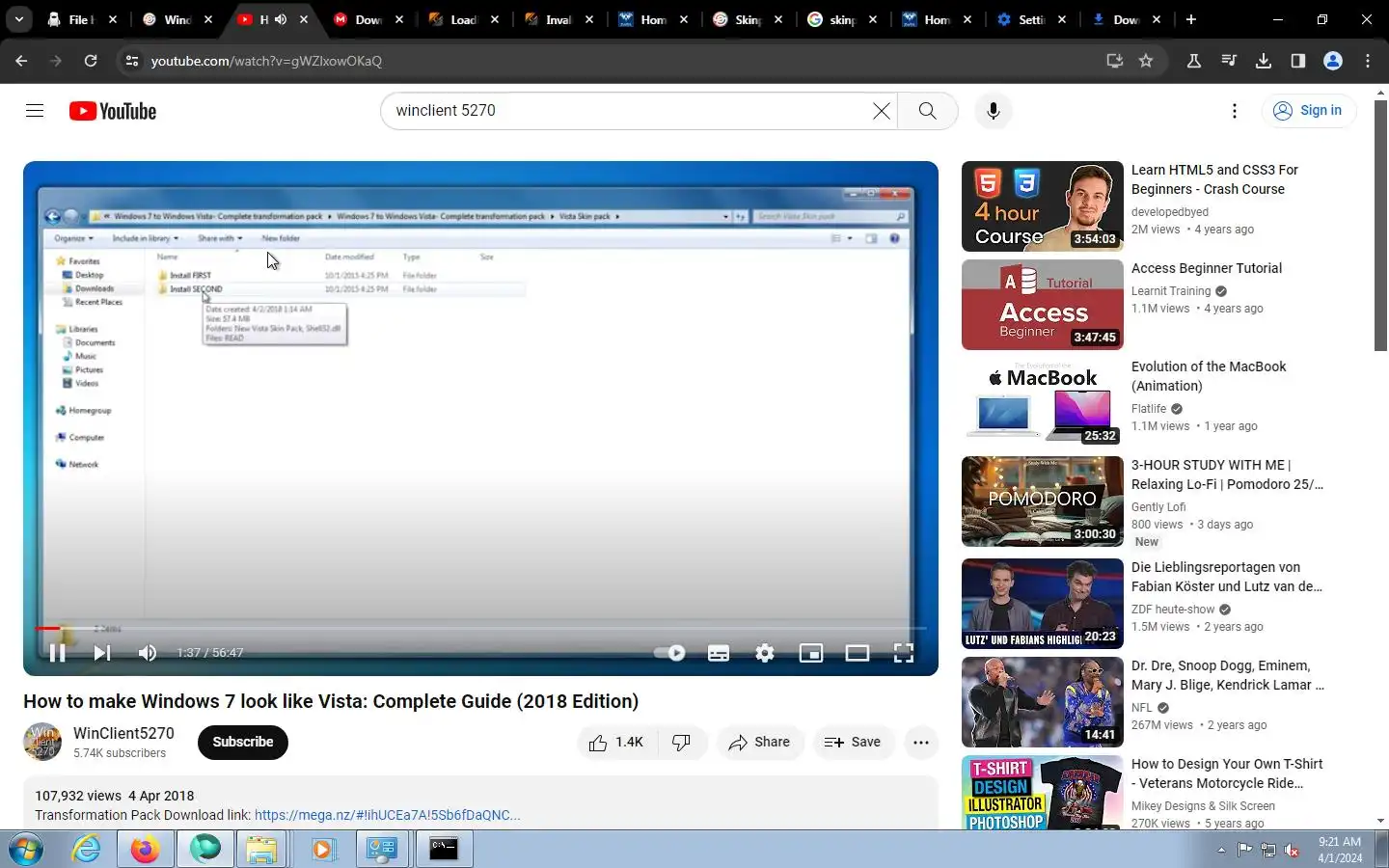
Task: Launch Internet Explorer from taskbar
Action: (87, 850)
